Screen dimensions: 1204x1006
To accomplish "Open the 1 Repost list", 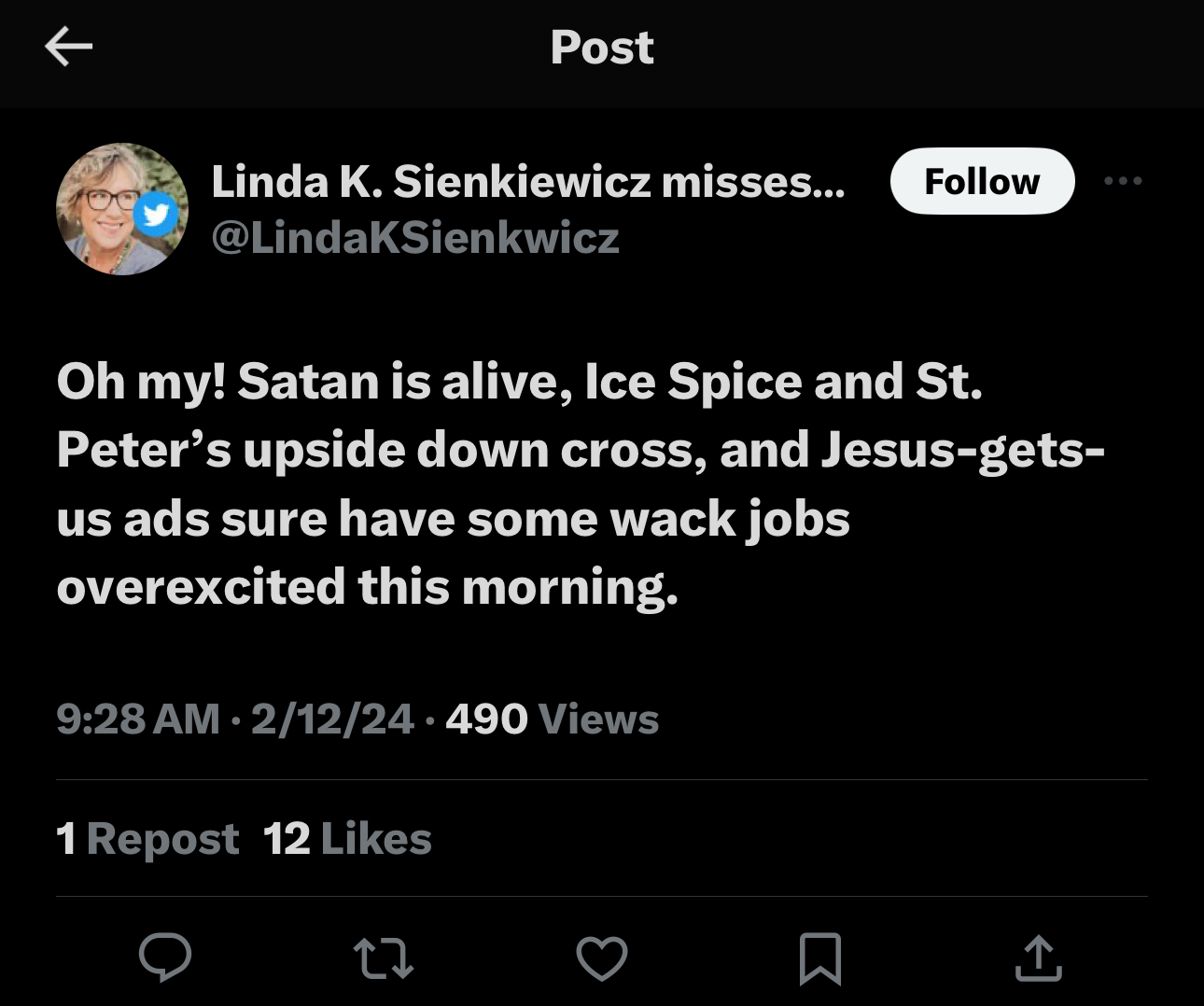I will click(147, 838).
